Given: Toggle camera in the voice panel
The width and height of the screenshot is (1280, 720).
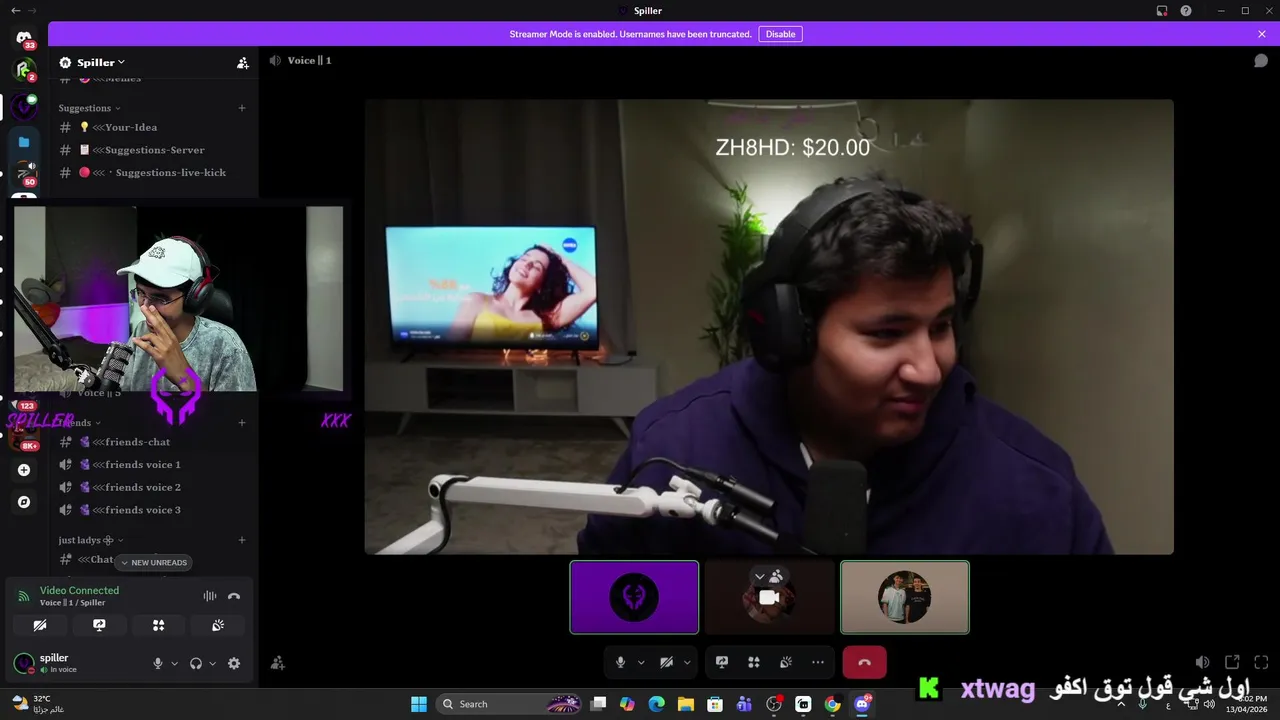Looking at the screenshot, I should 40,625.
